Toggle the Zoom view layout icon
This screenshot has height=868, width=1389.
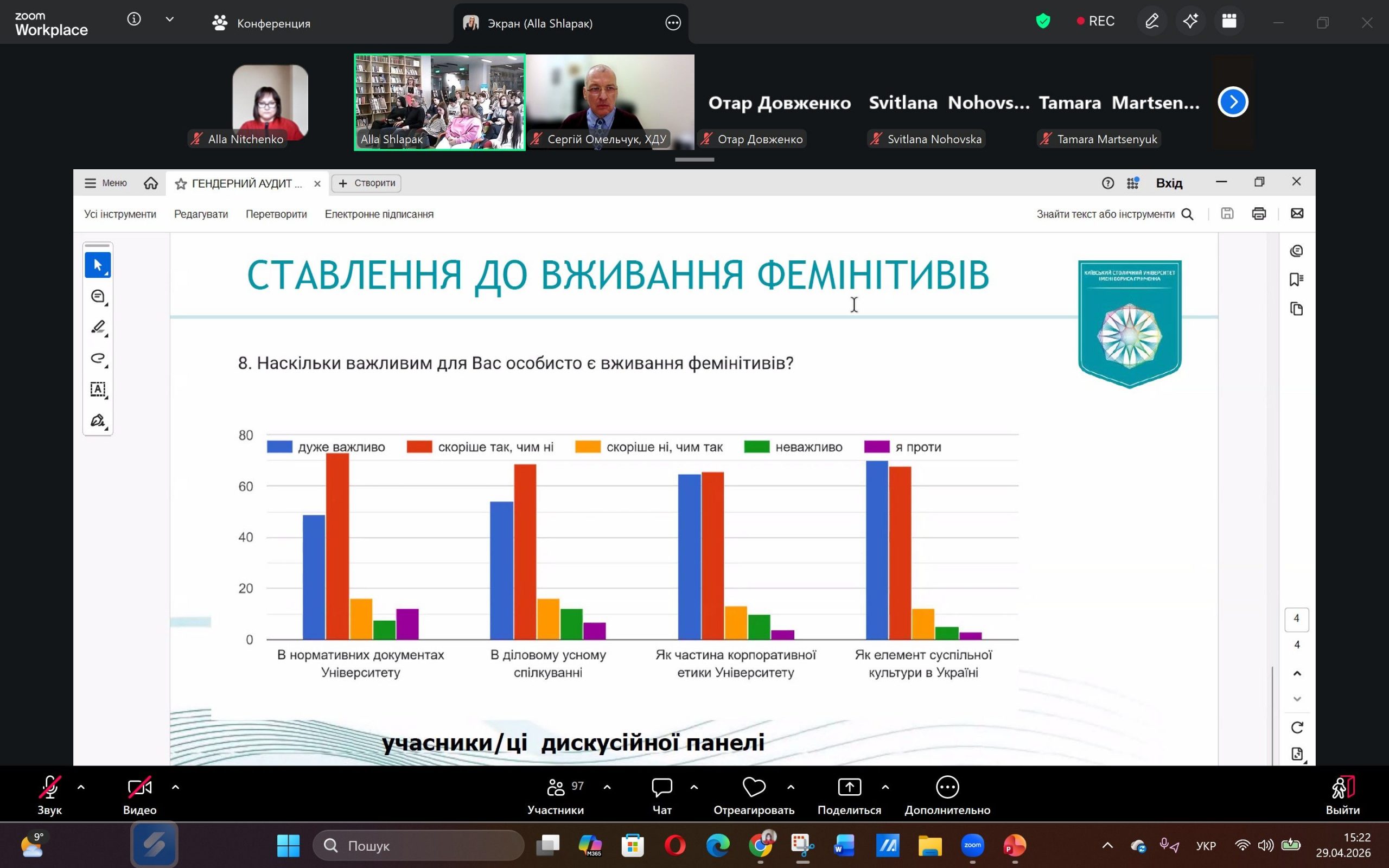pyautogui.click(x=1229, y=22)
